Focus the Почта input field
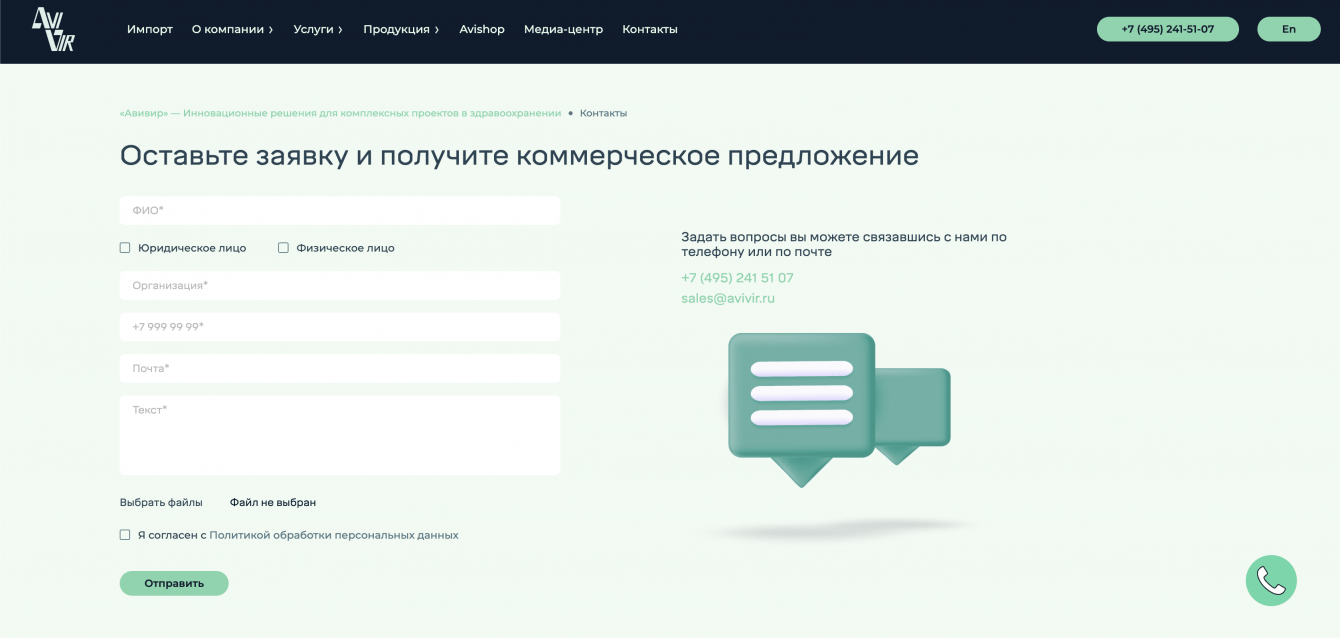Image resolution: width=1340 pixels, height=638 pixels. 340,368
